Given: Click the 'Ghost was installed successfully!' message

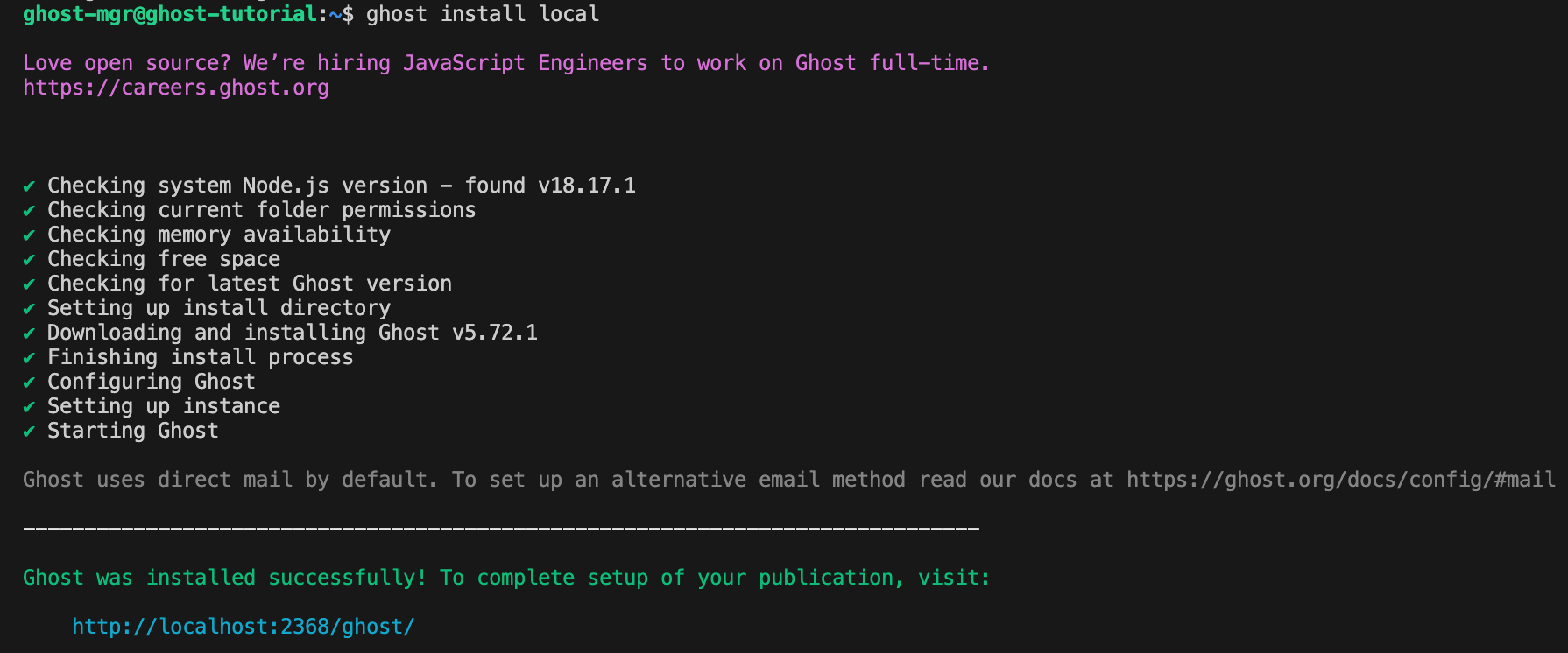Looking at the screenshot, I should click(x=224, y=578).
